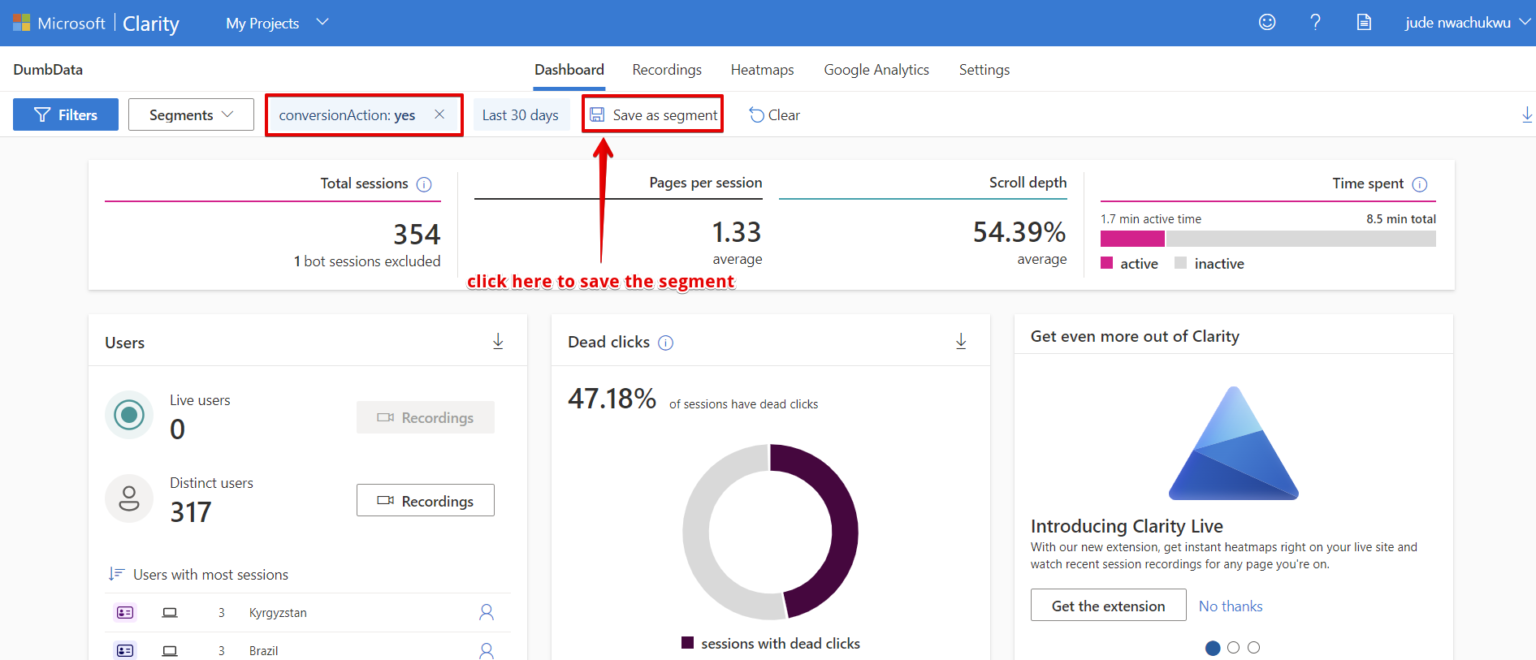Click the Get the extension button

pos(1108,605)
